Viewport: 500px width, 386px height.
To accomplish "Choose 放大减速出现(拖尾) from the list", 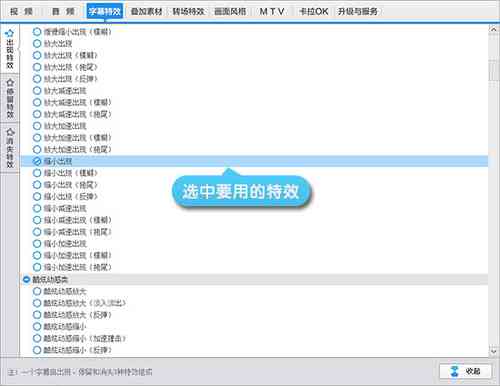I will 72,114.
